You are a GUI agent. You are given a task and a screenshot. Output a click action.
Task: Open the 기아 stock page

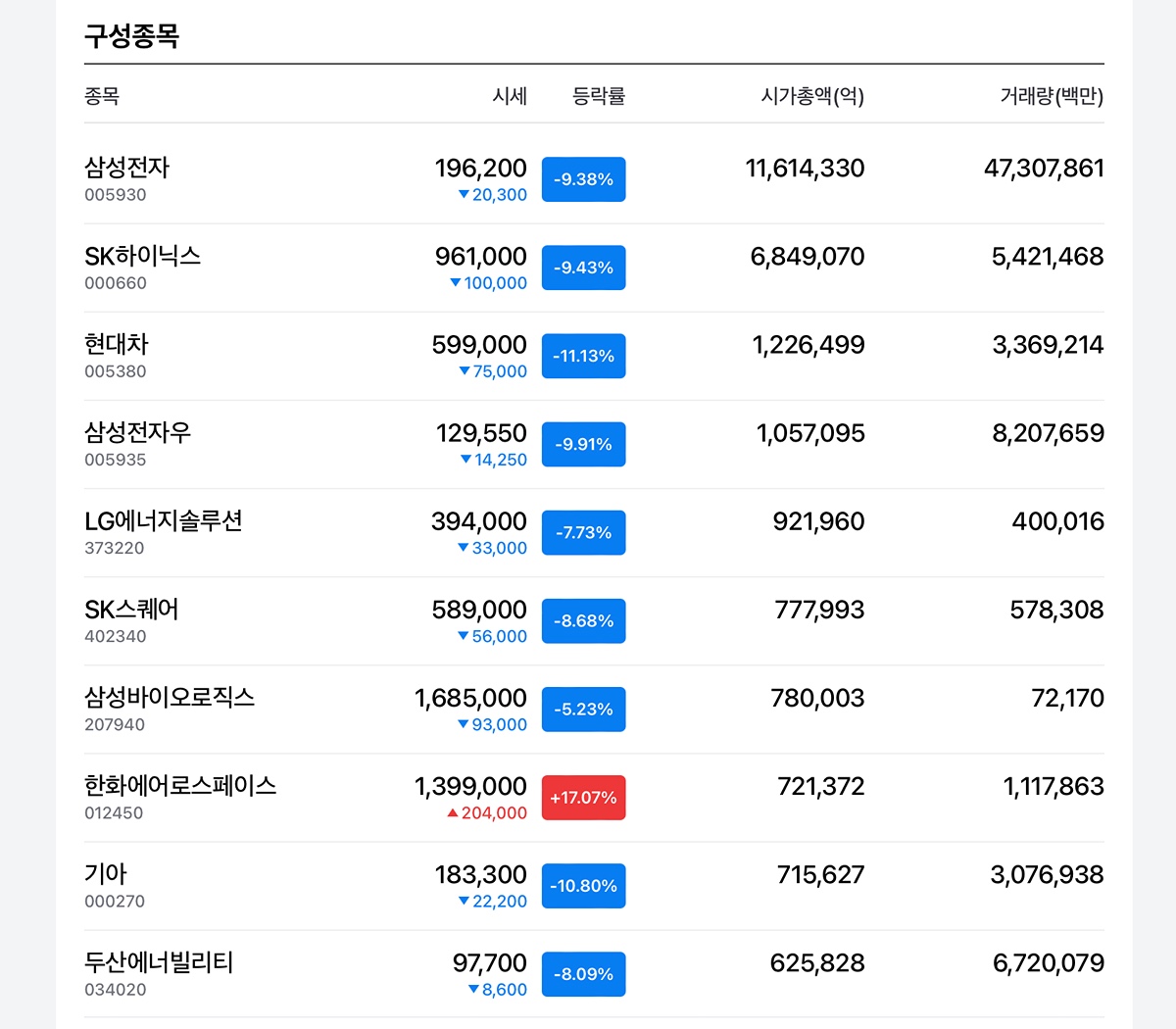(x=105, y=874)
